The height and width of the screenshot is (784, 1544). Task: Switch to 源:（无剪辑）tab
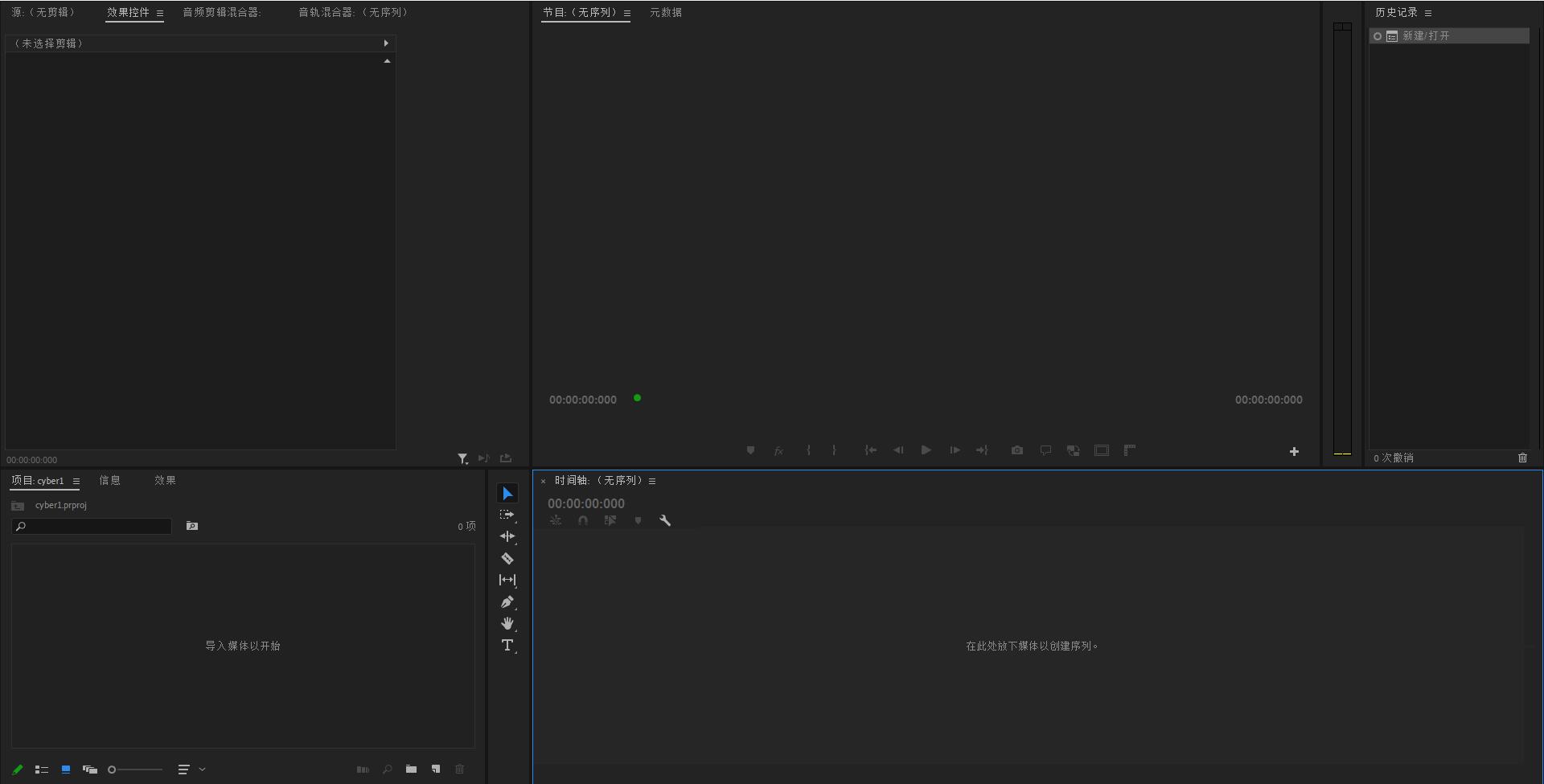43,12
